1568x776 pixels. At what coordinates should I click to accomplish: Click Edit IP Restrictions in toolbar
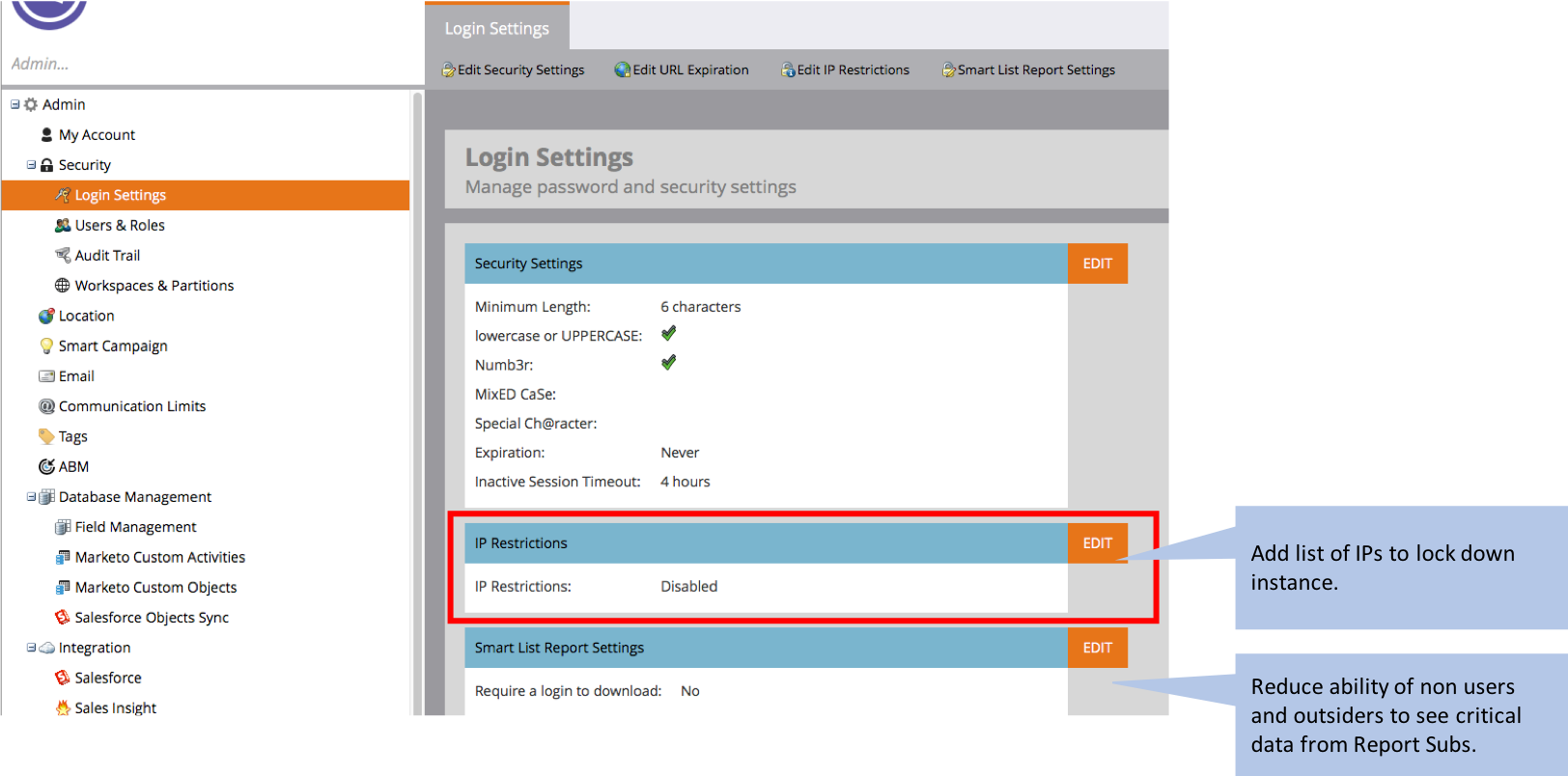[845, 69]
